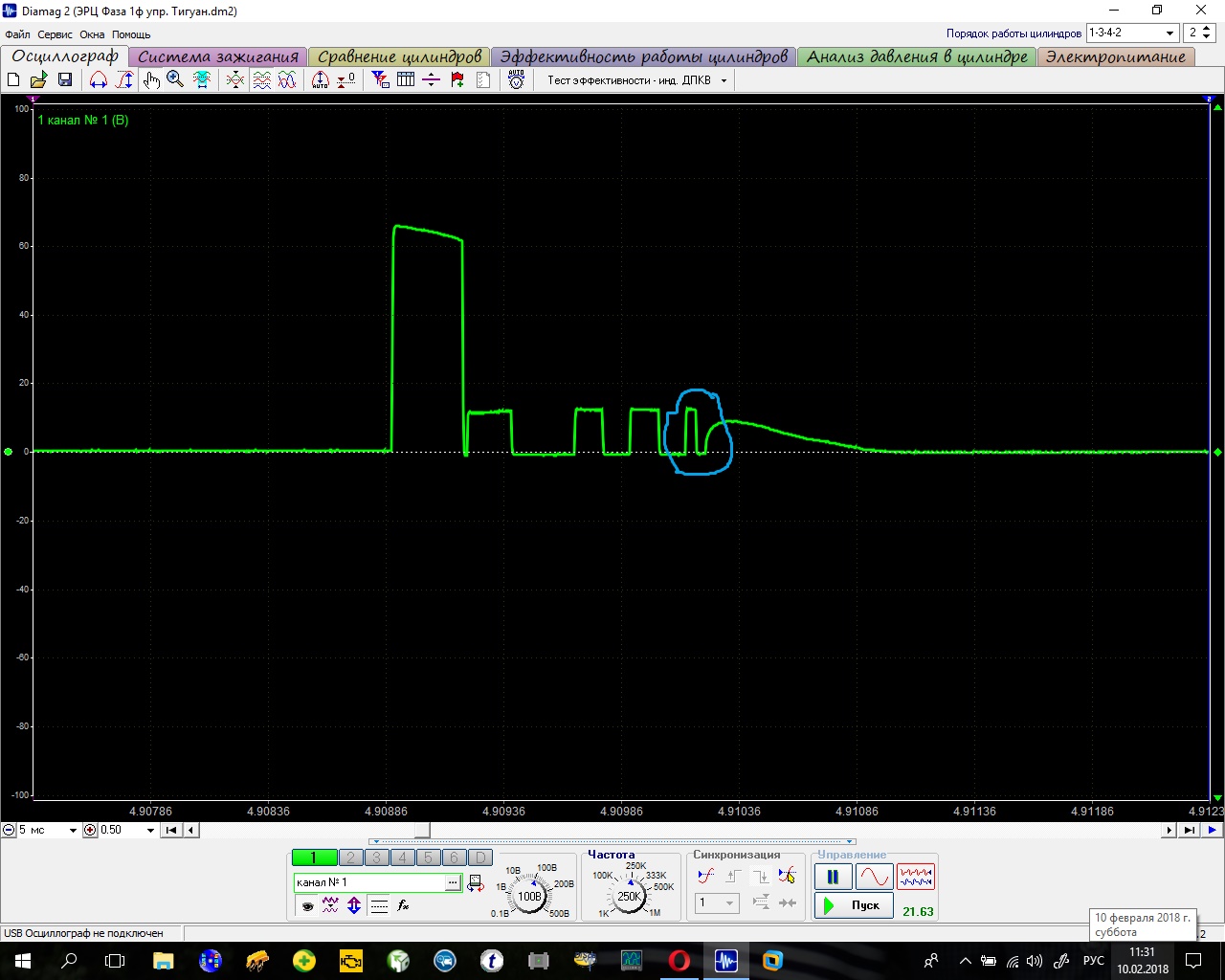Image resolution: width=1225 pixels, height=980 pixels.
Task: Click the pause button in Управление panel
Action: click(x=833, y=877)
